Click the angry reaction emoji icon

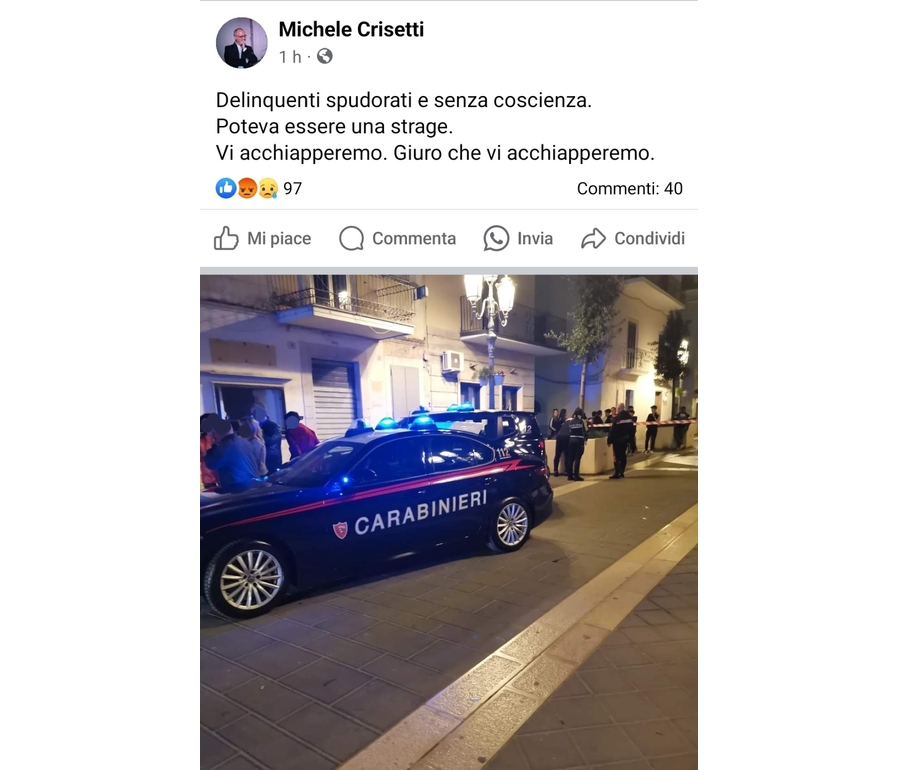tap(247, 188)
